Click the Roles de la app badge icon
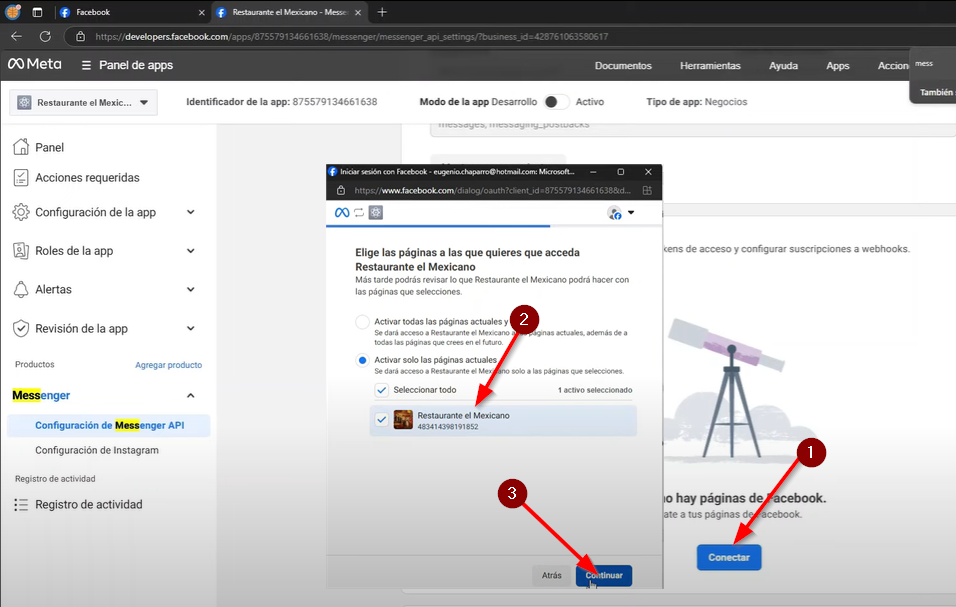 pyautogui.click(x=21, y=250)
